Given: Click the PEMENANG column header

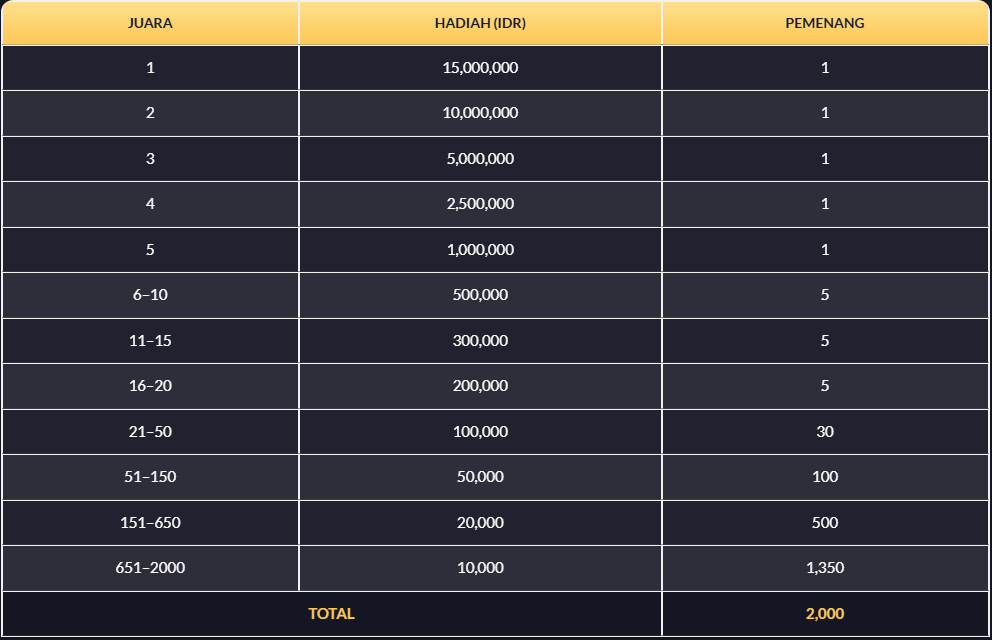Looking at the screenshot, I should click(825, 23).
